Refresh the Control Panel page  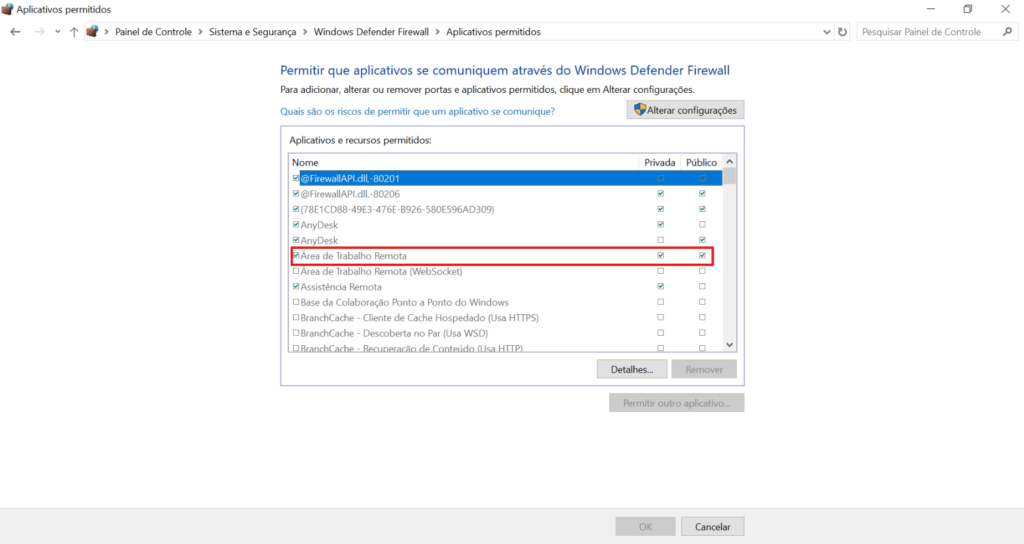click(x=842, y=31)
